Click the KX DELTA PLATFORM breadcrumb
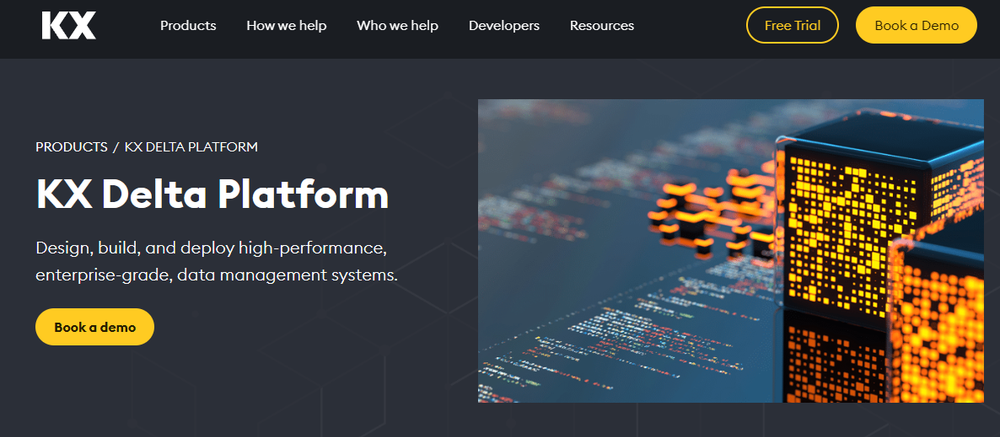Viewport: 1000px width, 437px height. pyautogui.click(x=191, y=147)
